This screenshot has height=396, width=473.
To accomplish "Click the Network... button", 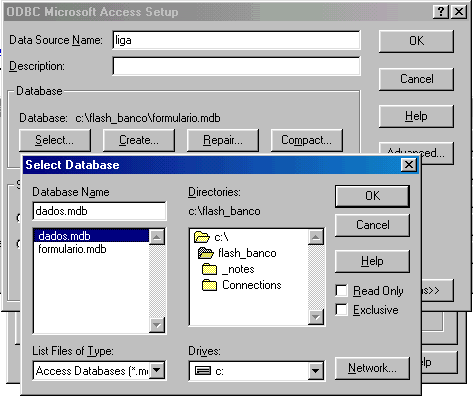I will pos(372,368).
